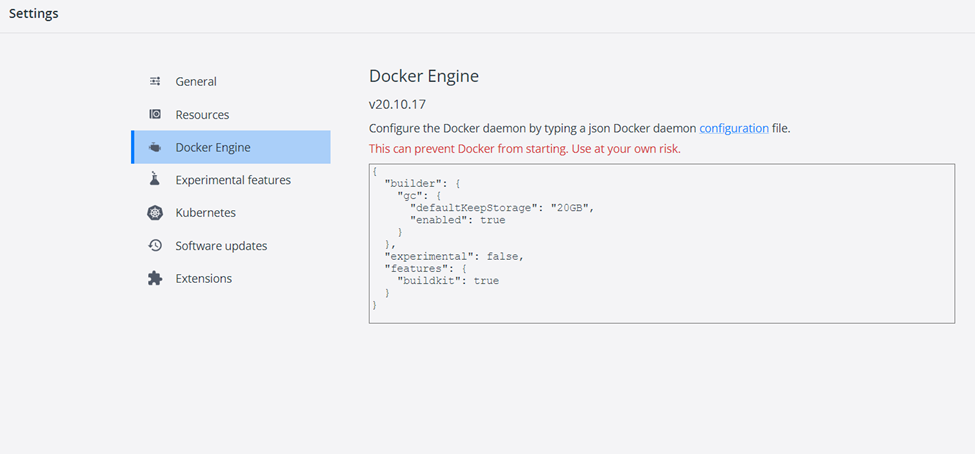Follow the configuration hyperlink
The image size is (975, 454).
coord(734,129)
